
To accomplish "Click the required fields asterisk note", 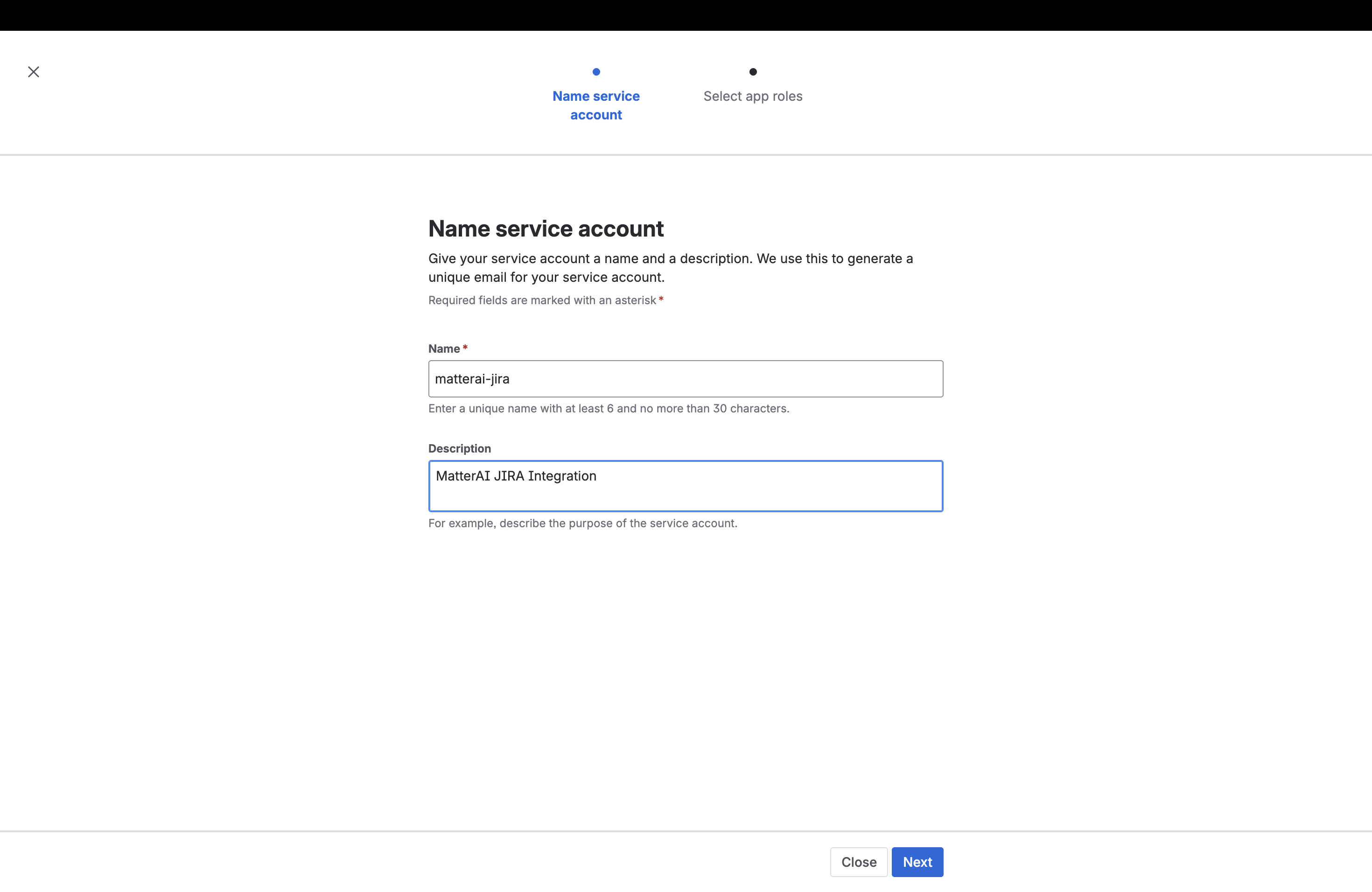I will tap(546, 300).
